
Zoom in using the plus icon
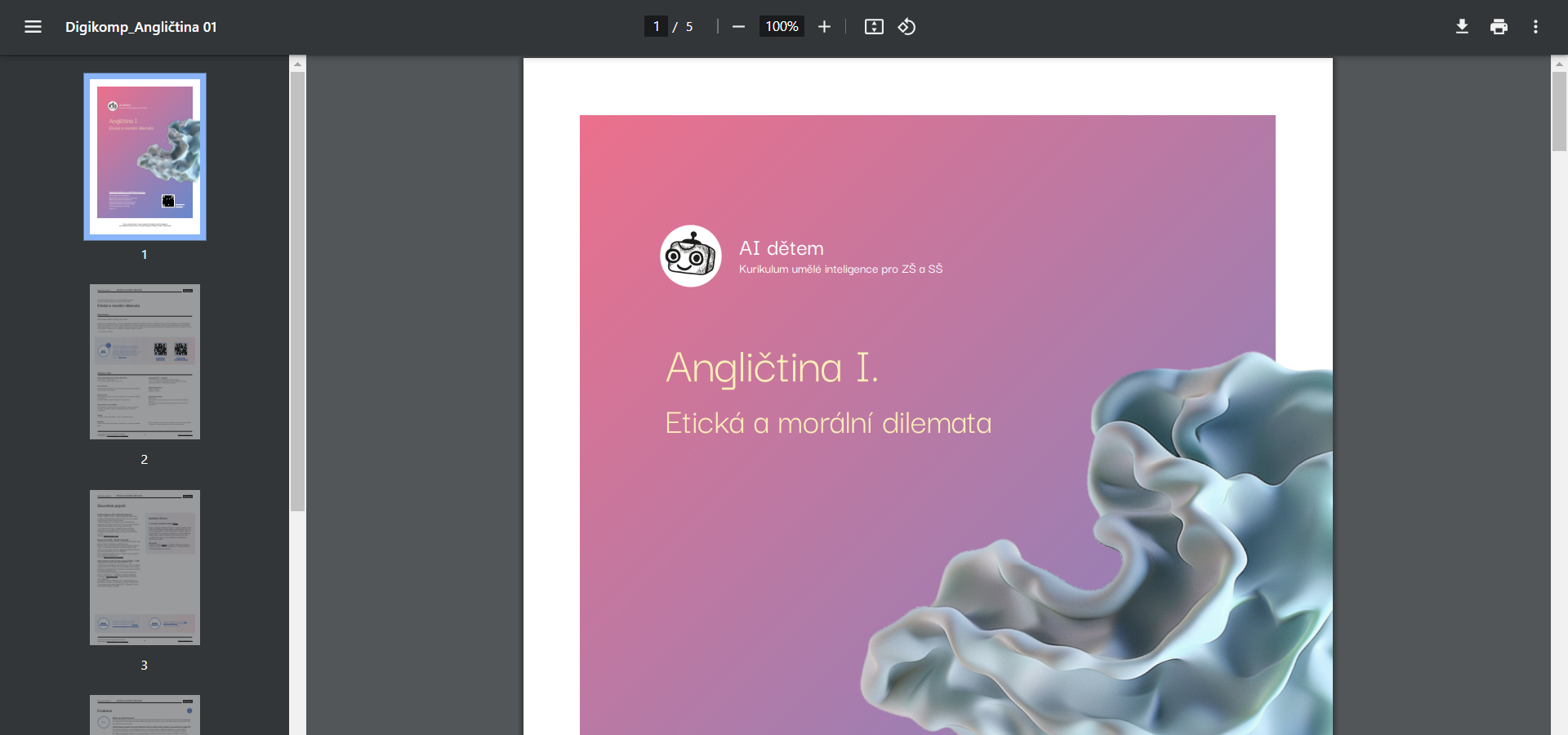click(824, 26)
